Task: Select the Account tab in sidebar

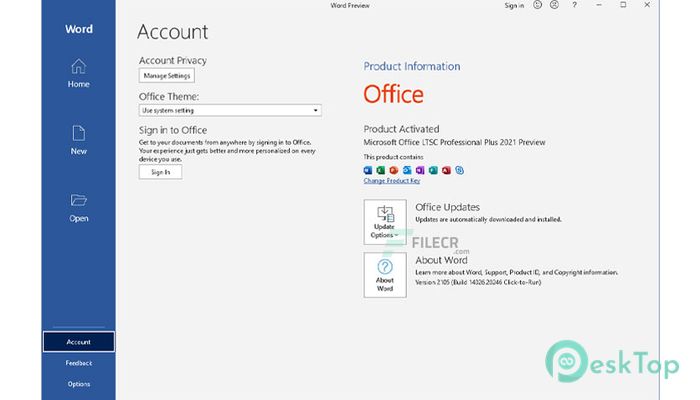Action: pos(79,342)
